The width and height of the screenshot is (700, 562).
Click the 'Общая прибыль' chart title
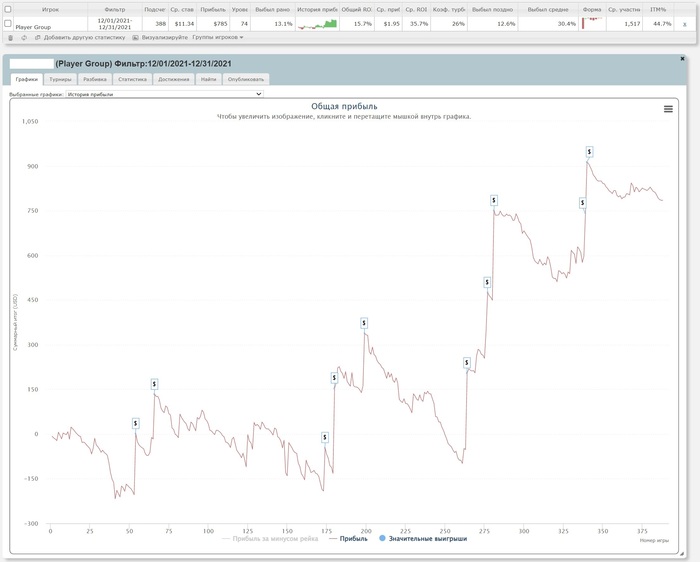pyautogui.click(x=344, y=106)
